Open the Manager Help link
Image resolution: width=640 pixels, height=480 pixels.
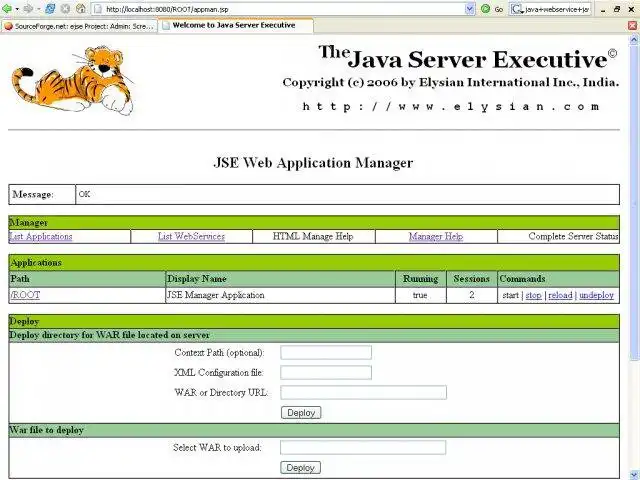[436, 236]
